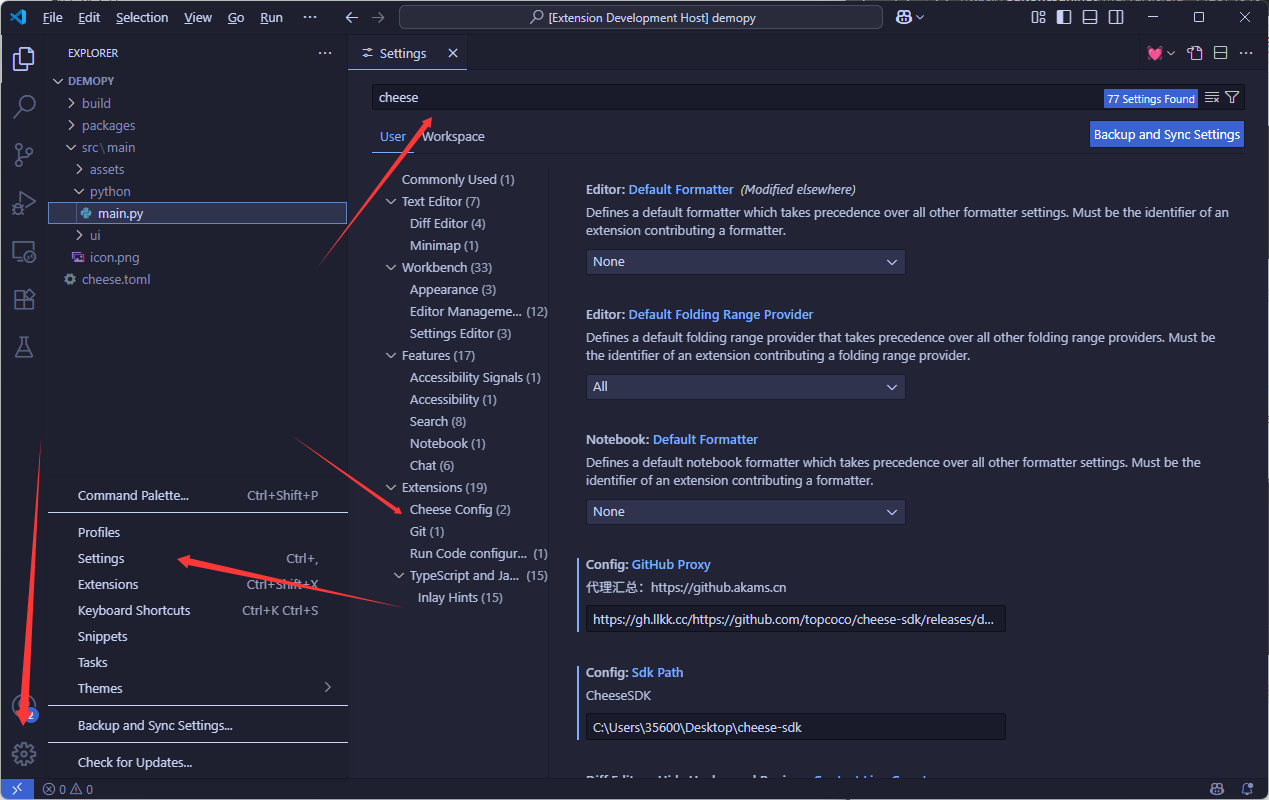The height and width of the screenshot is (800, 1269).
Task: Select Cheese Config (2) in settings tree
Action: (x=460, y=509)
